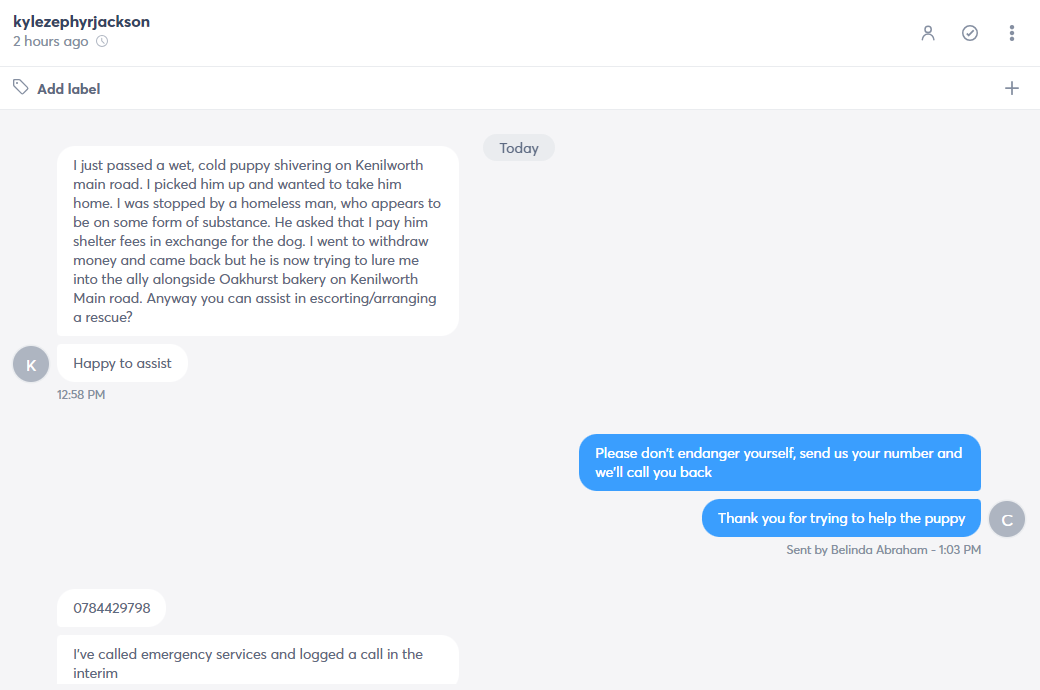This screenshot has height=690, width=1040.
Task: Click the 12:58 PM timestamp
Action: [81, 395]
